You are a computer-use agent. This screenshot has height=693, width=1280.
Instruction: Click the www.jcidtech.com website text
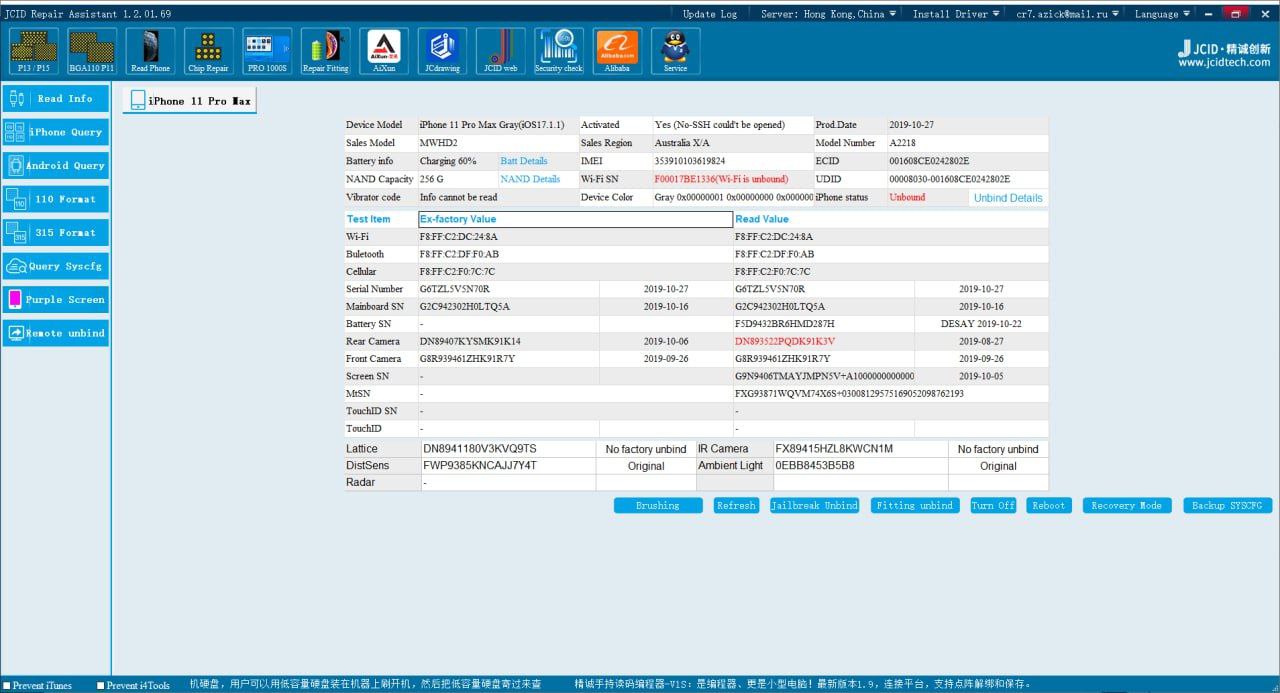click(1224, 63)
